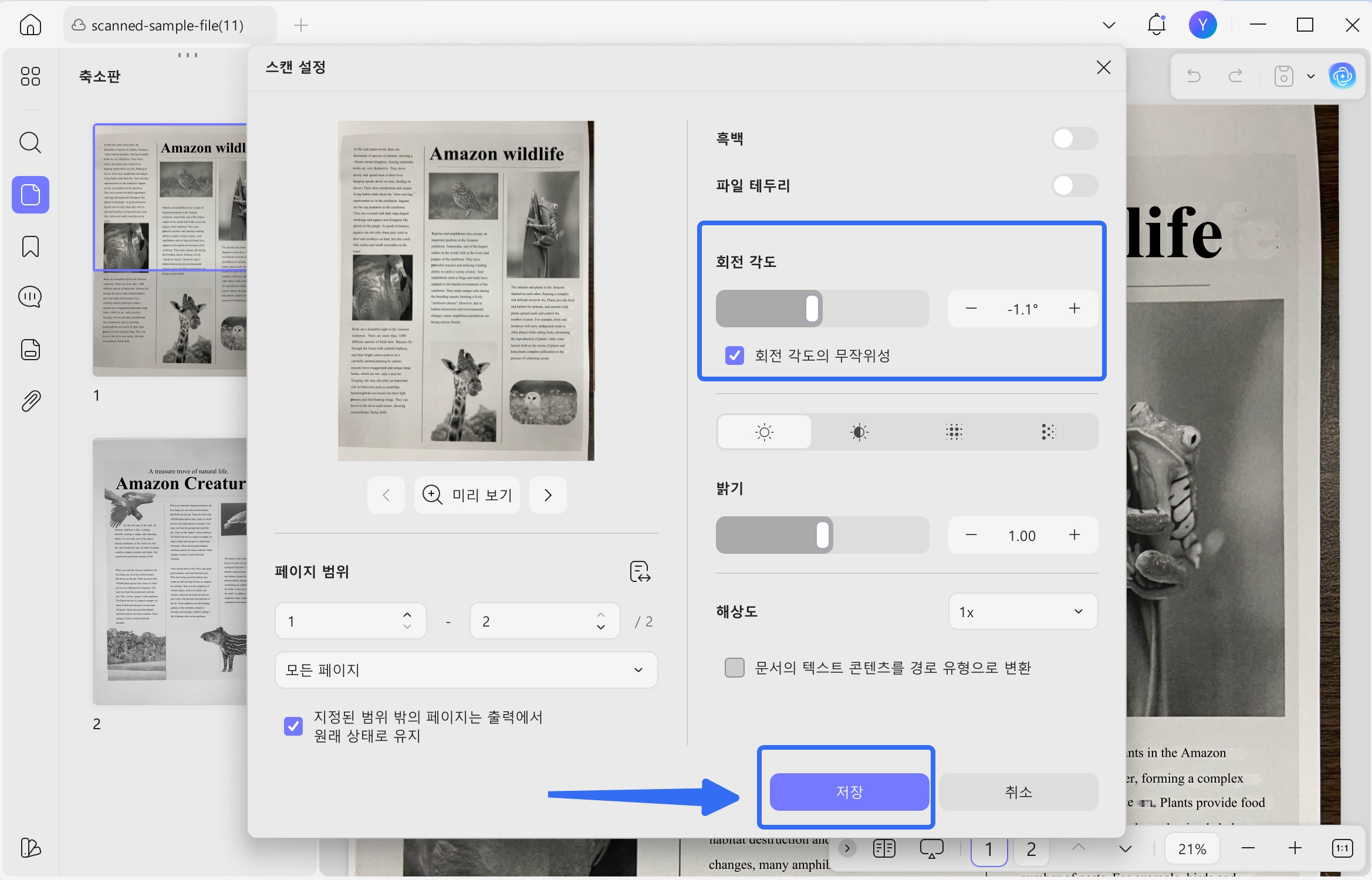
Task: Uncheck 회전 각도의 무작위성 checkbox
Action: [x=734, y=356]
